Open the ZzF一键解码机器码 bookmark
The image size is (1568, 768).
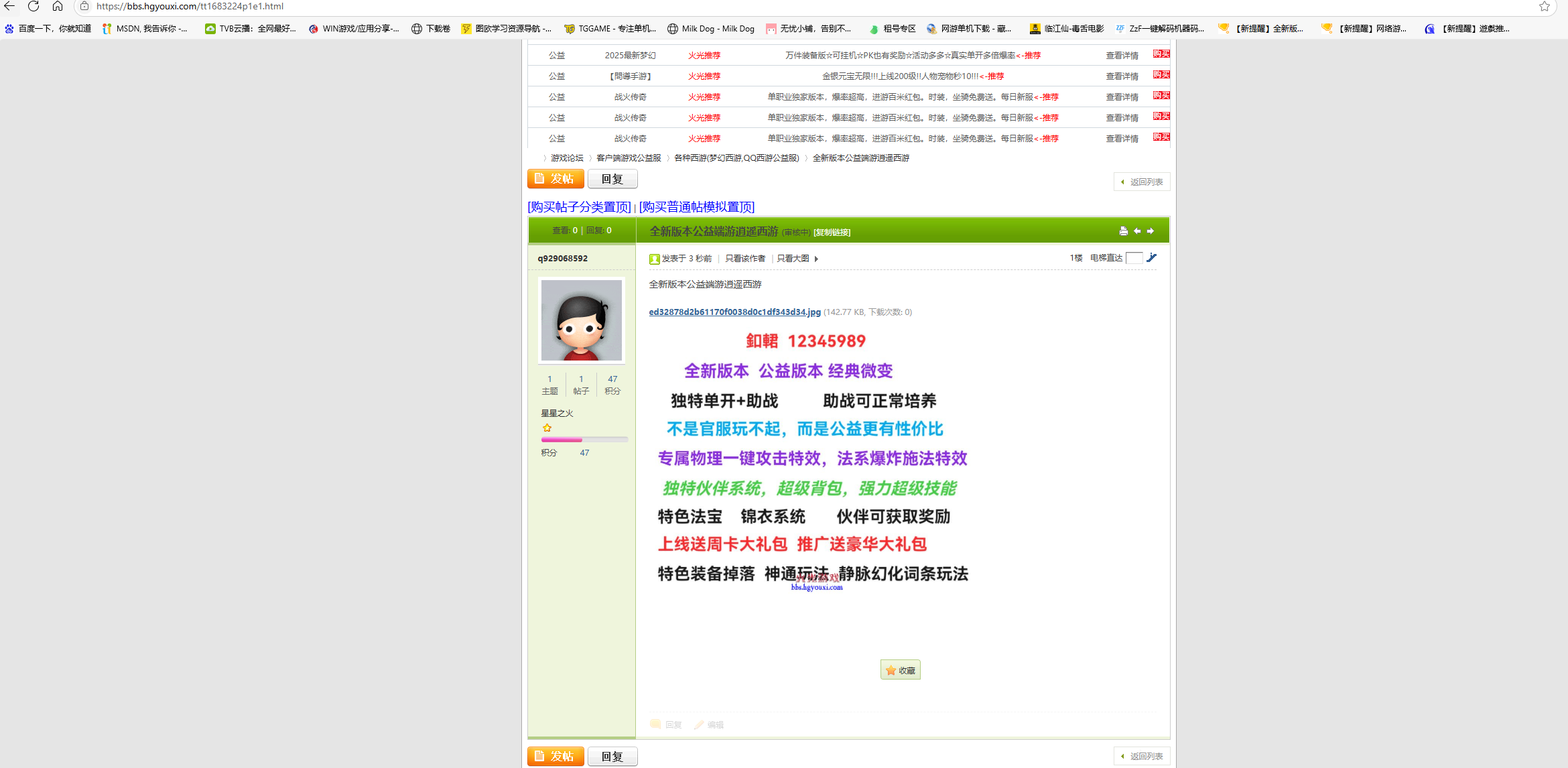[x=1159, y=28]
